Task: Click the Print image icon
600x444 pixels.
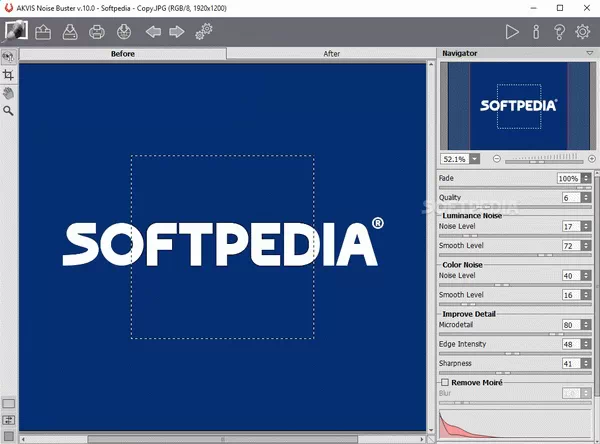Action: pos(99,32)
